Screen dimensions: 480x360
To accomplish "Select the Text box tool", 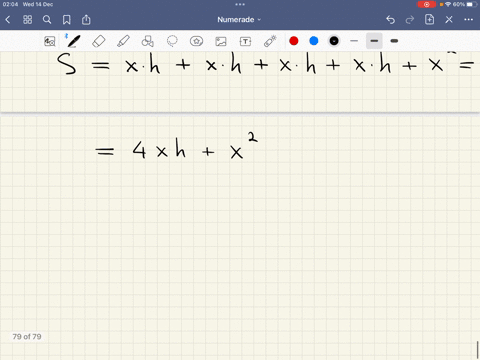I will click(x=245, y=41).
